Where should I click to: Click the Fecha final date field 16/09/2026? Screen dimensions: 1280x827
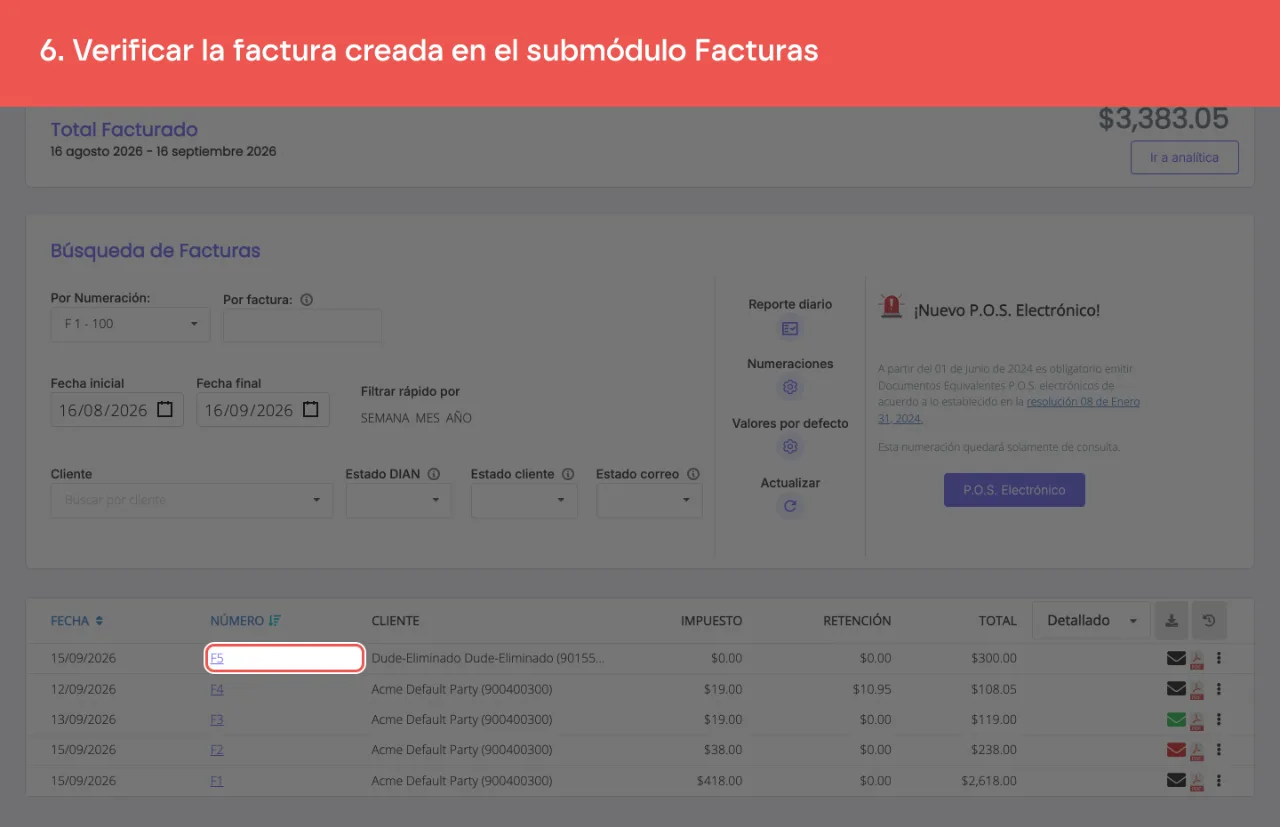[263, 410]
